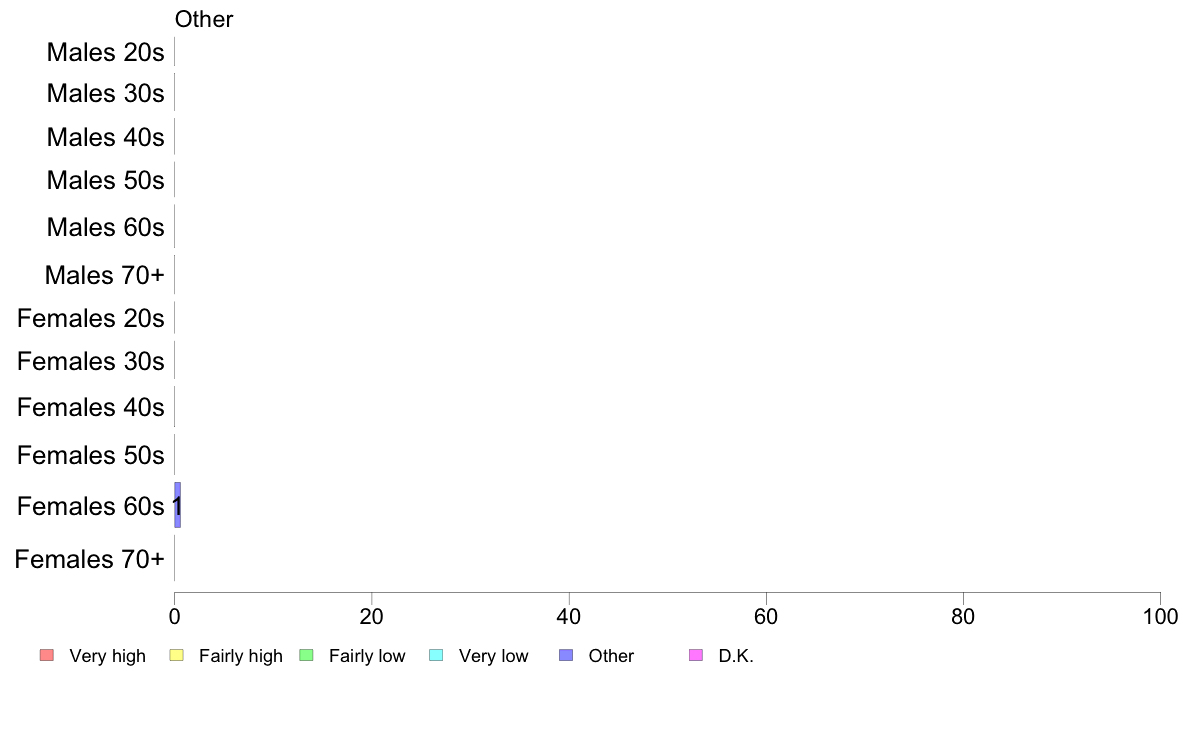Select the Males 70+ row label
Viewport: 1188px width, 736px height.
click(105, 275)
